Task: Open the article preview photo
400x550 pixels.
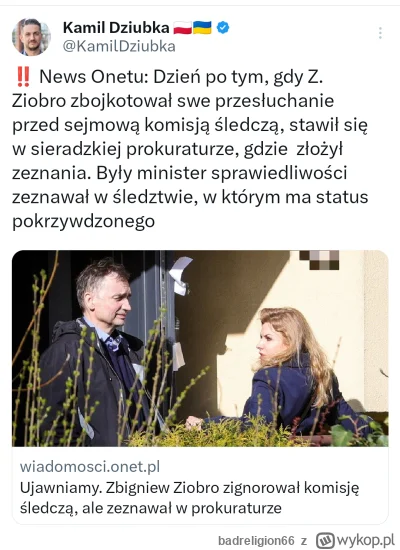Action: tap(200, 348)
